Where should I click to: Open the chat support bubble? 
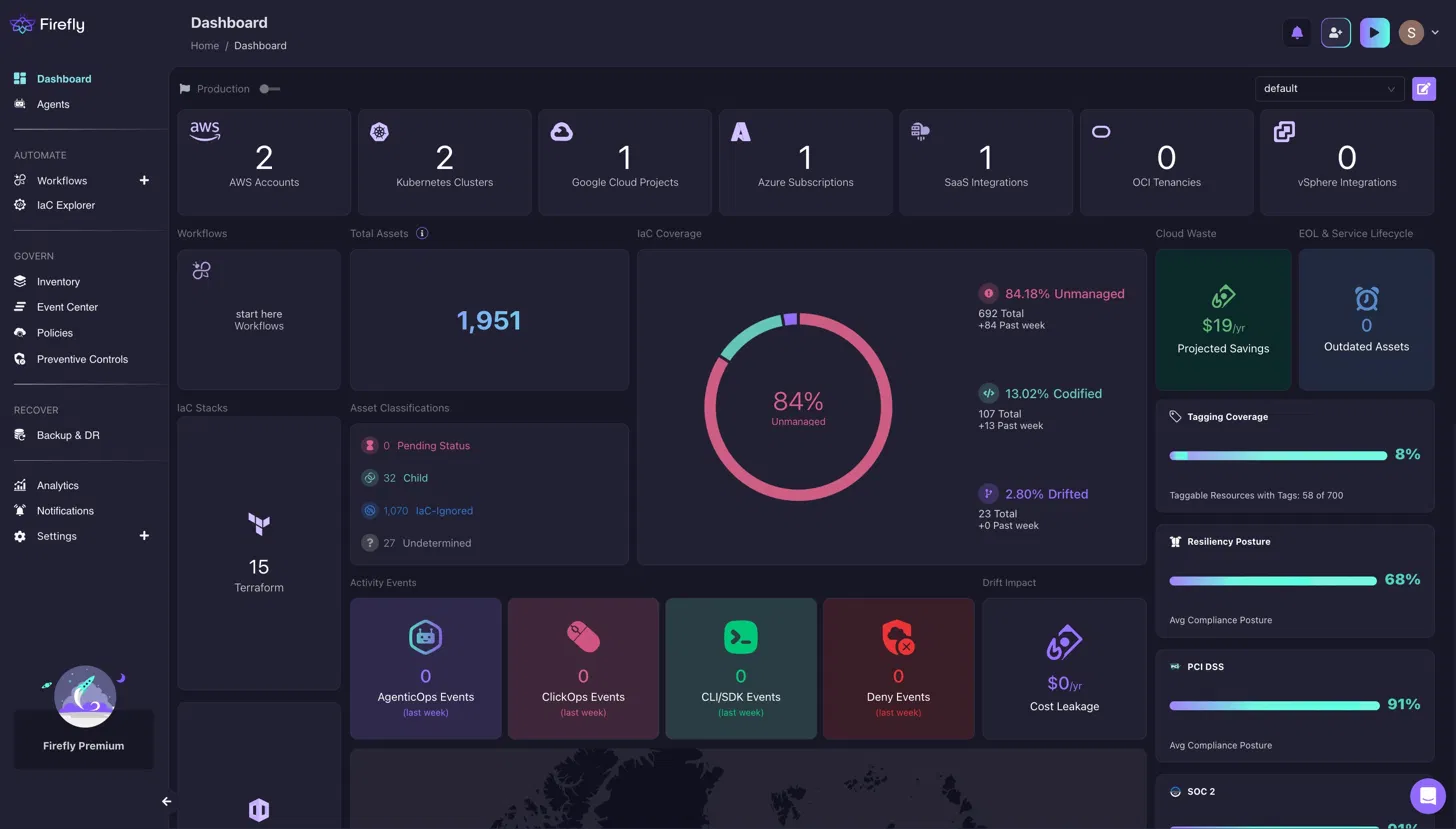click(1427, 797)
